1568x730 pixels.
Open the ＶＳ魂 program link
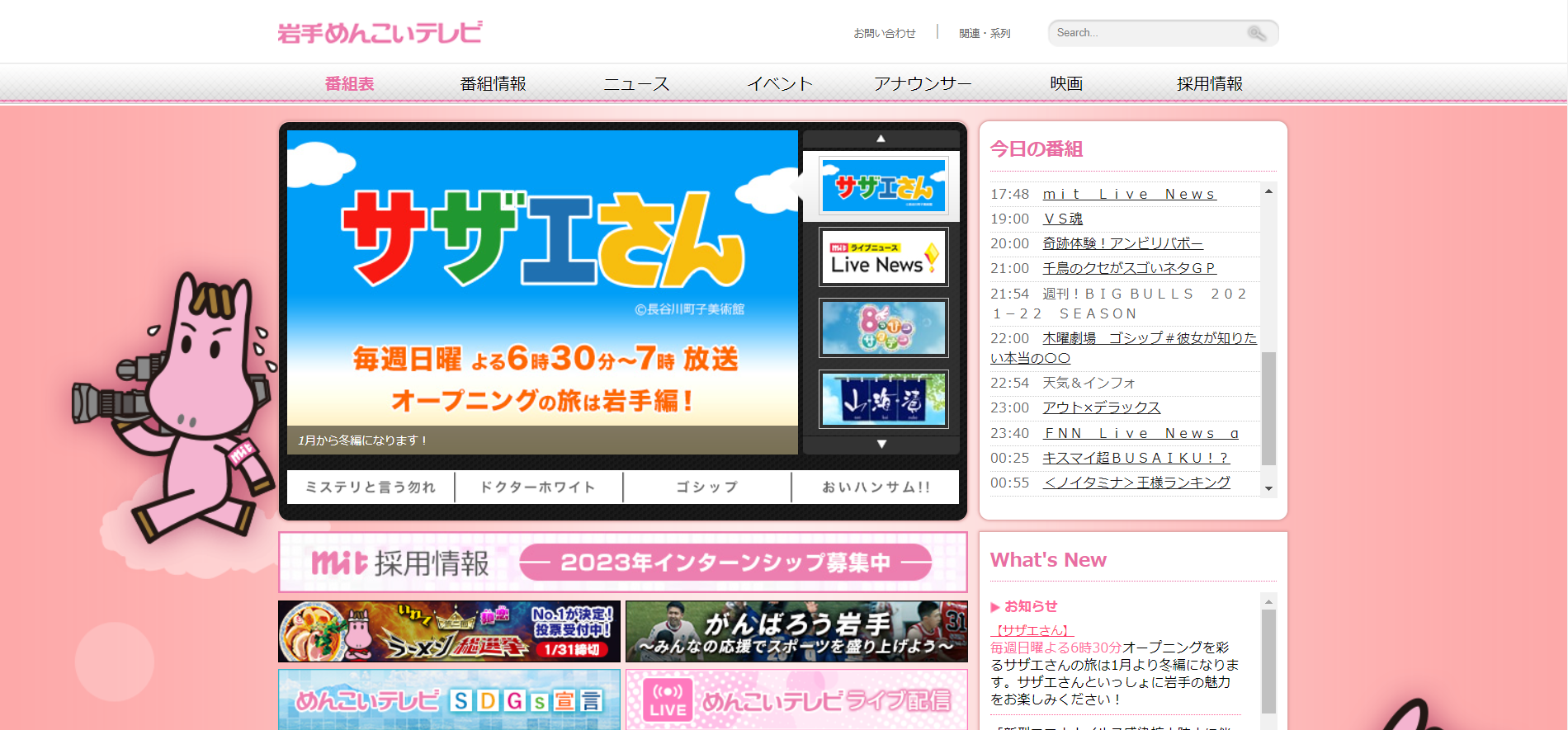point(1063,219)
